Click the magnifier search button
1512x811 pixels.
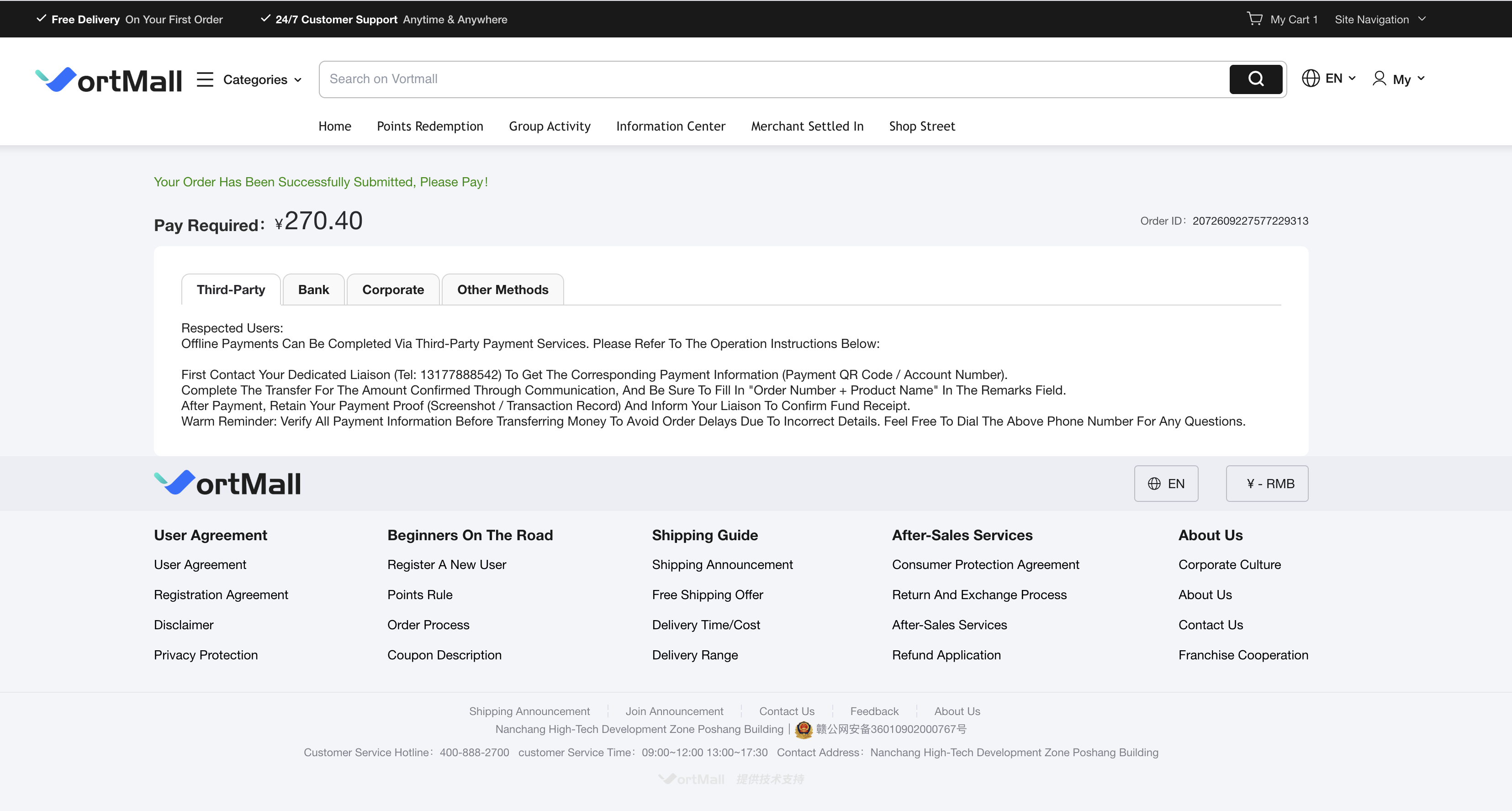[1255, 79]
